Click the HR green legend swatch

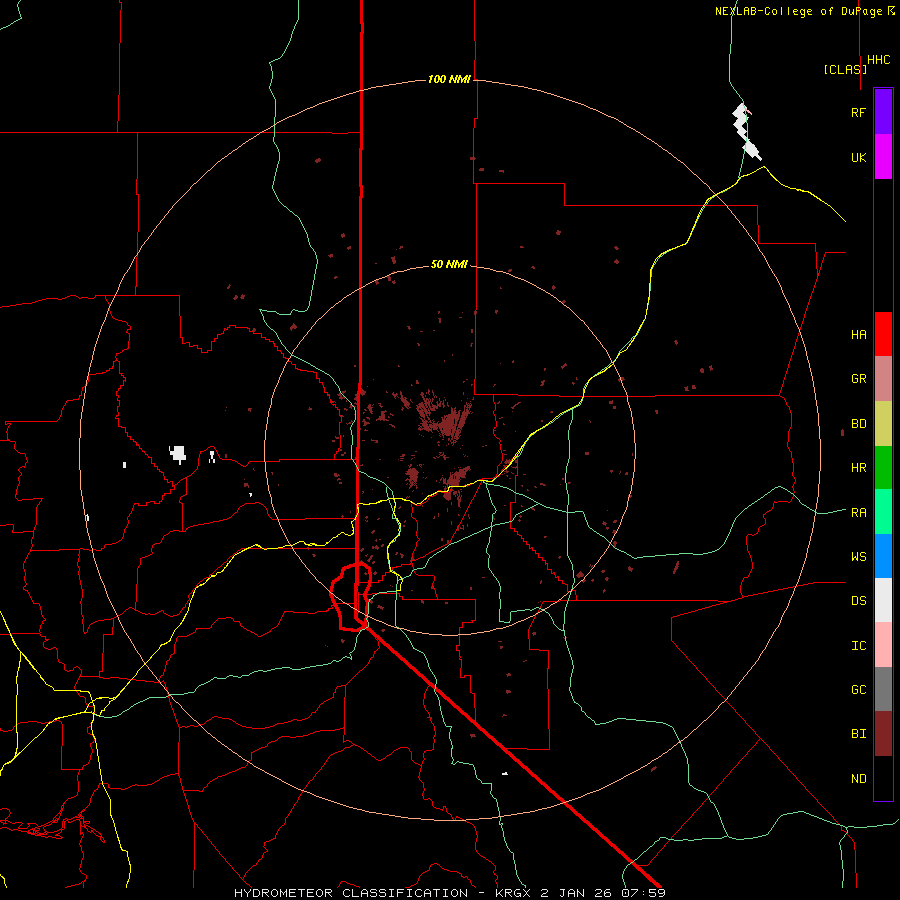pos(883,467)
